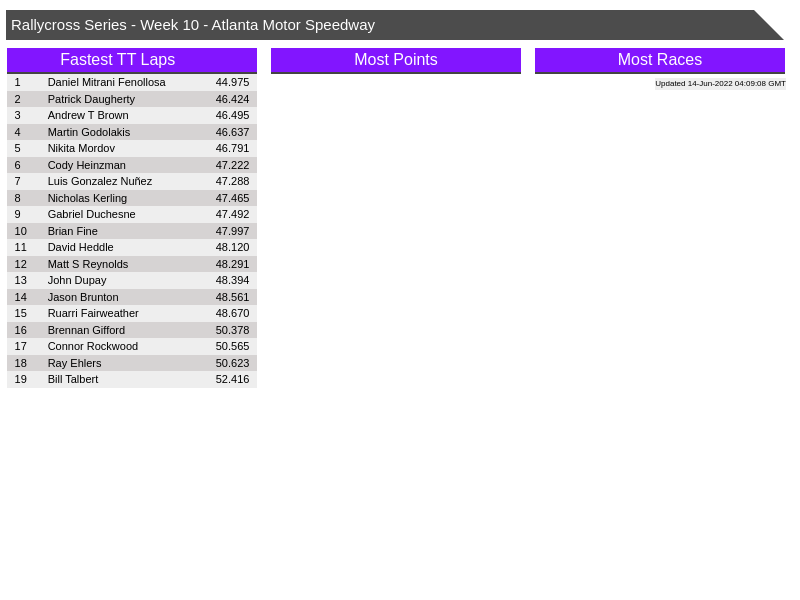Select Andrew T Brown row
This screenshot has height=600, width=800.
point(88,115)
